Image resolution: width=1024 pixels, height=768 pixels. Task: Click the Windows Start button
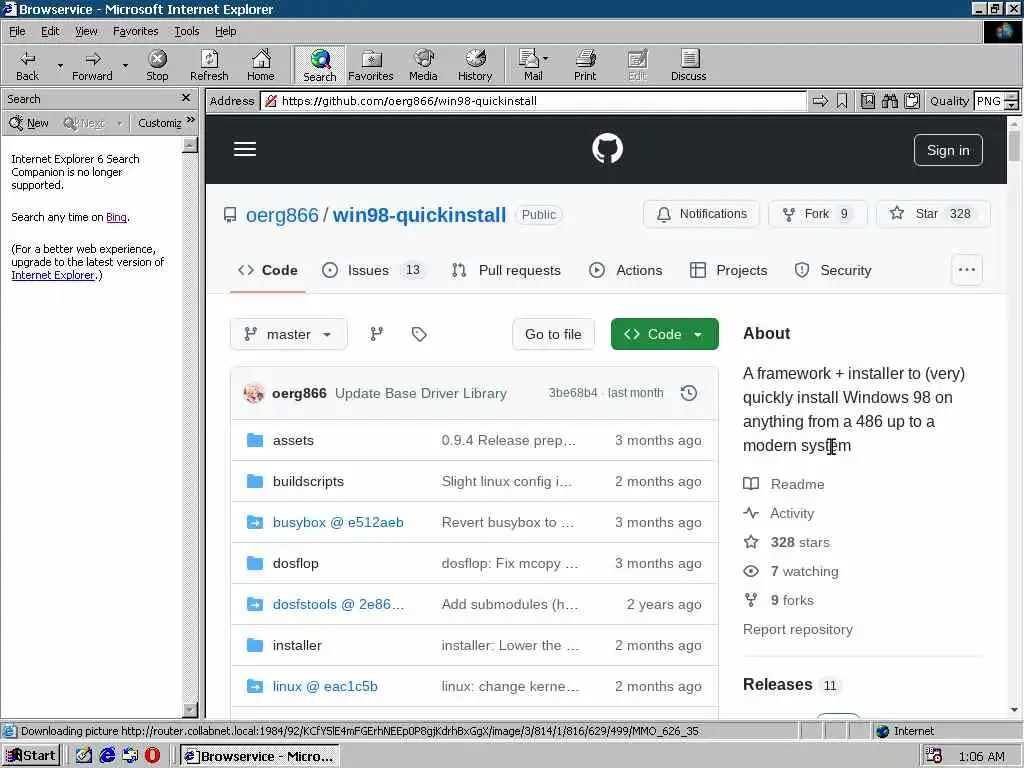pyautogui.click(x=31, y=756)
